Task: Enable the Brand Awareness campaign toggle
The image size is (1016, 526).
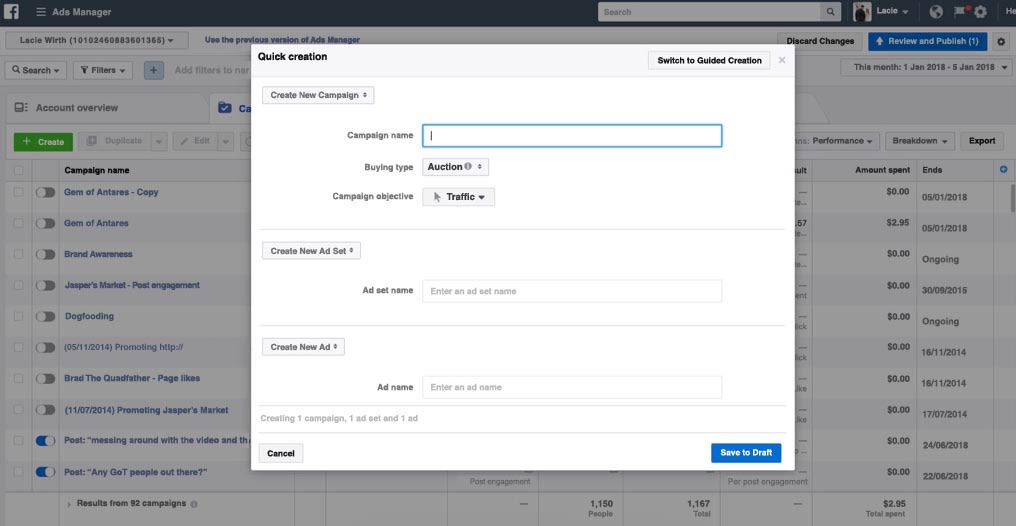Action: pos(45,255)
